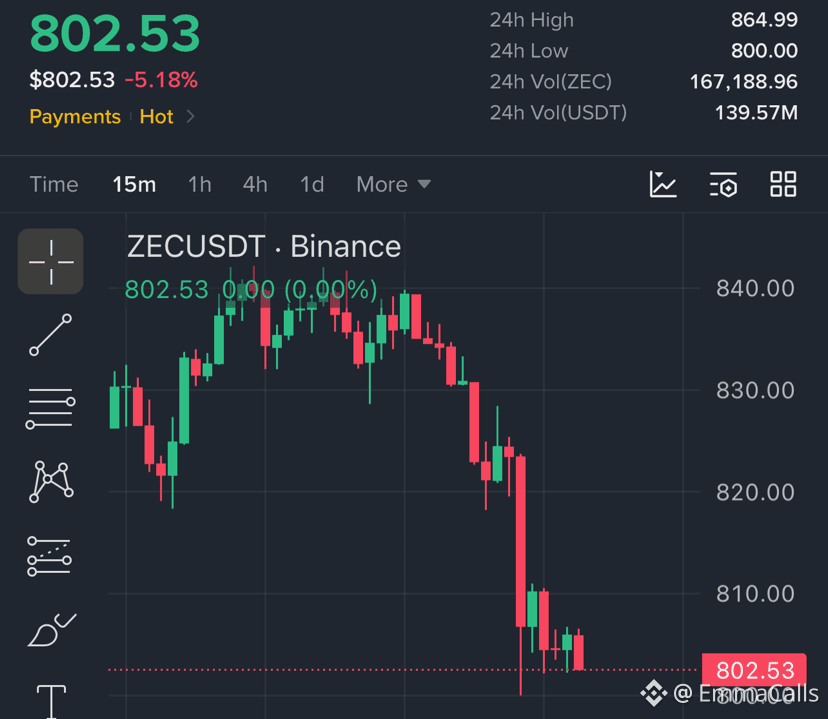Image resolution: width=828 pixels, height=719 pixels.
Task: Activate the brush drawing tool
Action: [x=52, y=630]
